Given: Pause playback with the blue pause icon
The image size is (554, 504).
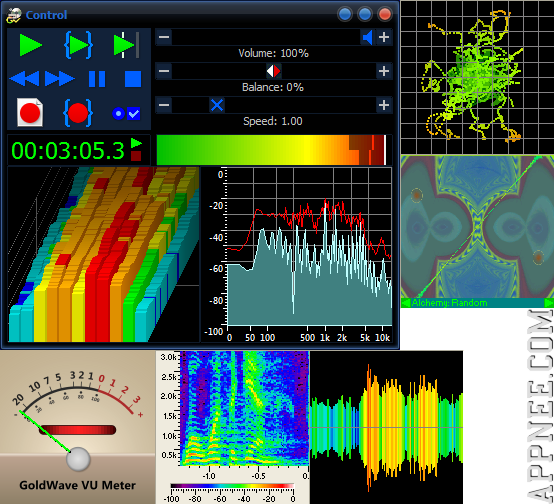Looking at the screenshot, I should click(x=97, y=79).
